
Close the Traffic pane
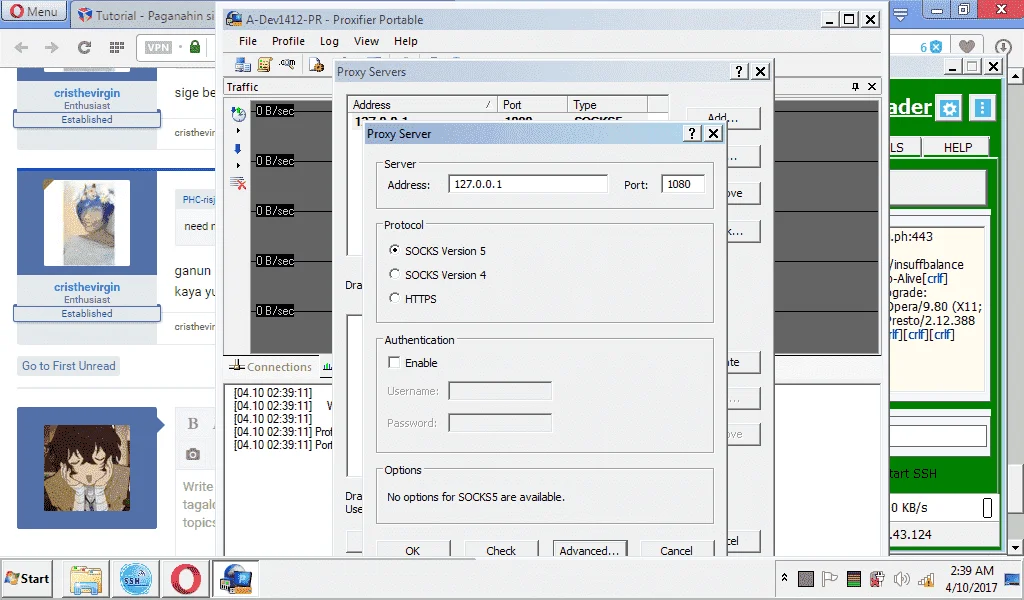tap(872, 87)
